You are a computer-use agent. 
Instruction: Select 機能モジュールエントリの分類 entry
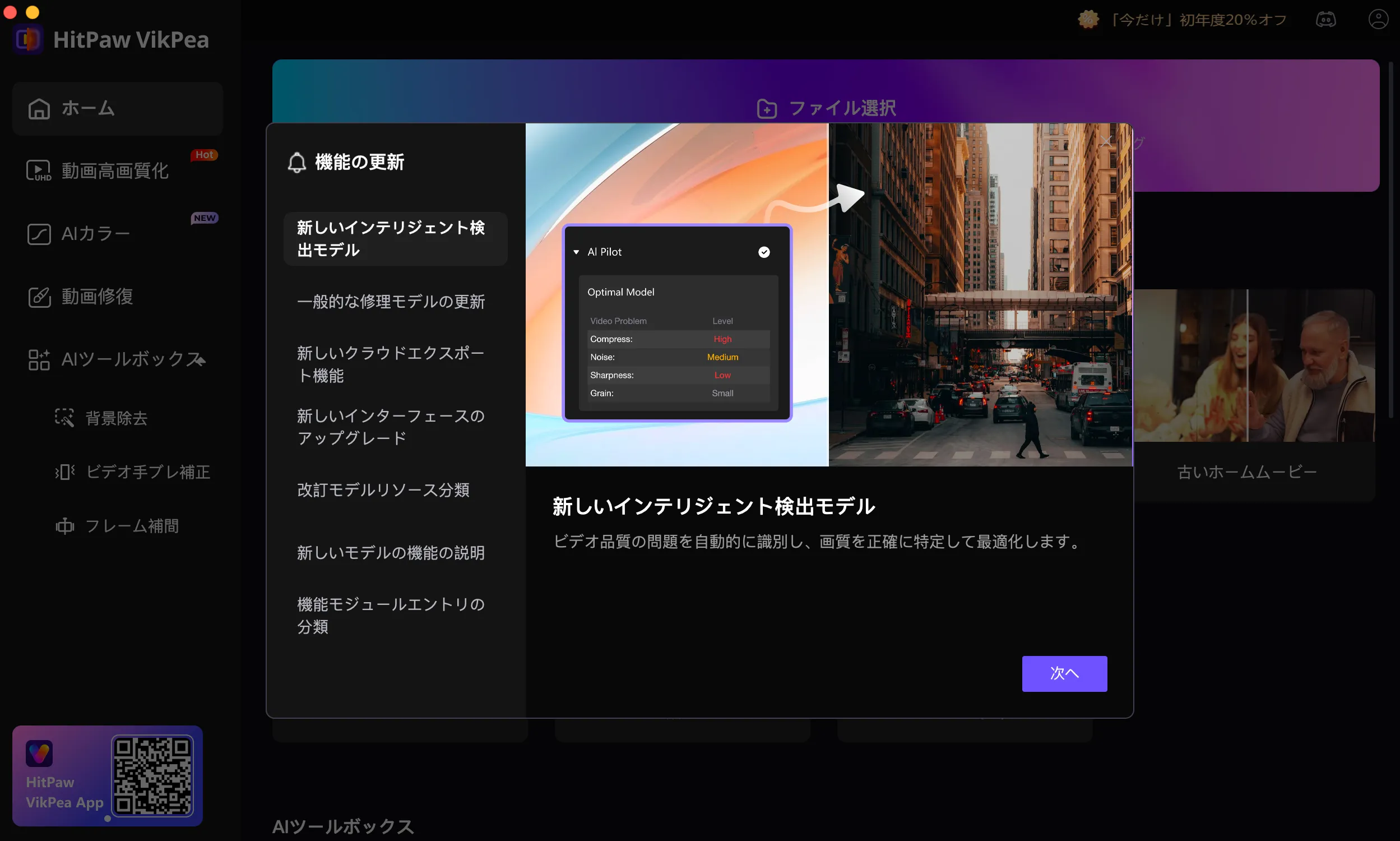tap(395, 616)
